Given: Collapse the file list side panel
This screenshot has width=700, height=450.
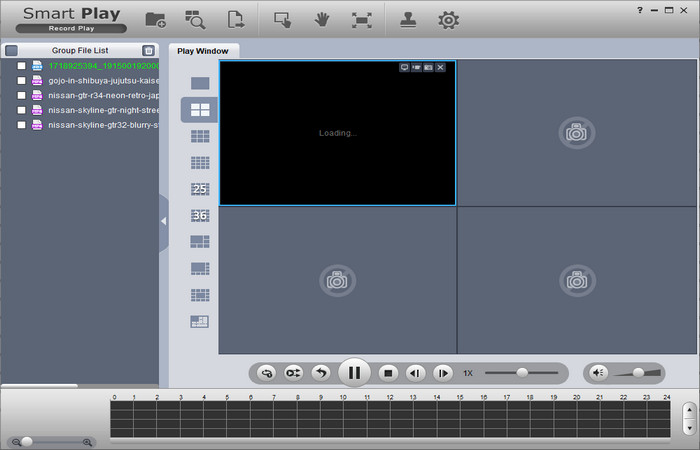Looking at the screenshot, I should coord(164,219).
